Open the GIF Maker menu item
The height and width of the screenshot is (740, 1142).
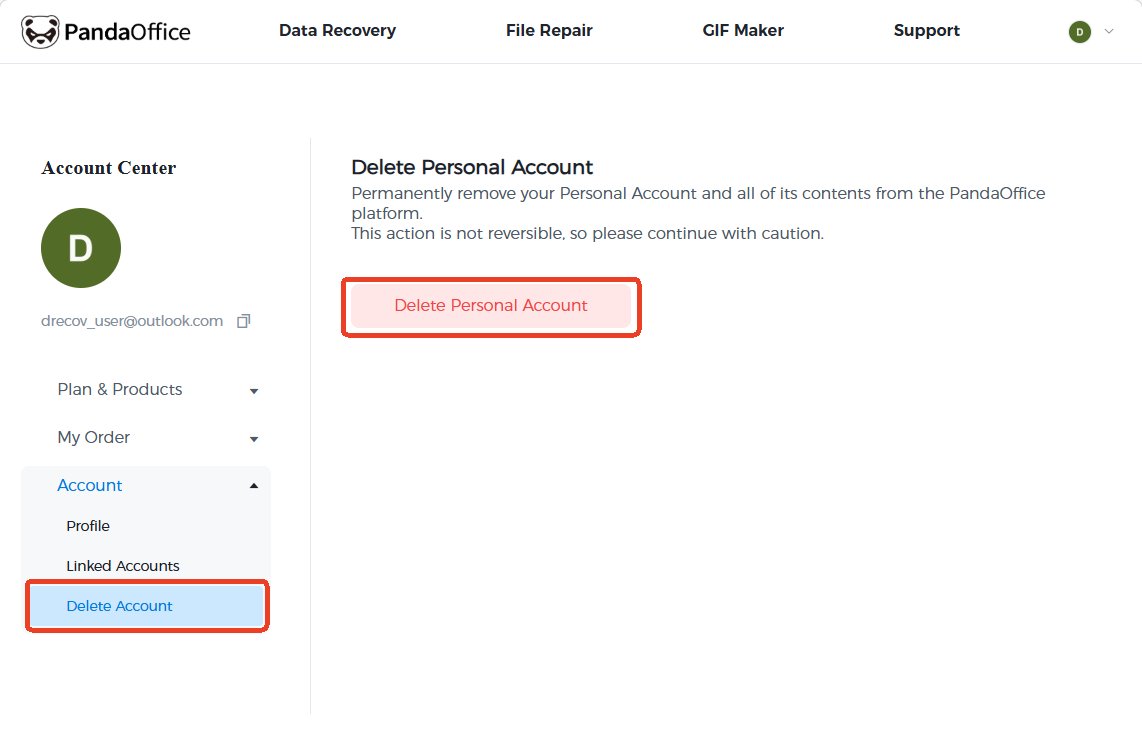coord(743,31)
